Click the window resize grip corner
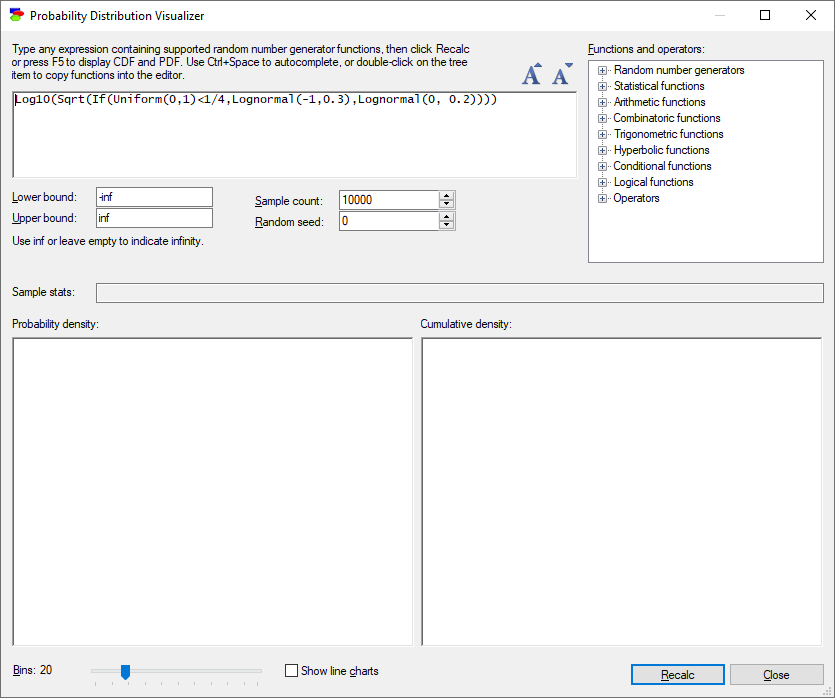 click(x=828, y=691)
